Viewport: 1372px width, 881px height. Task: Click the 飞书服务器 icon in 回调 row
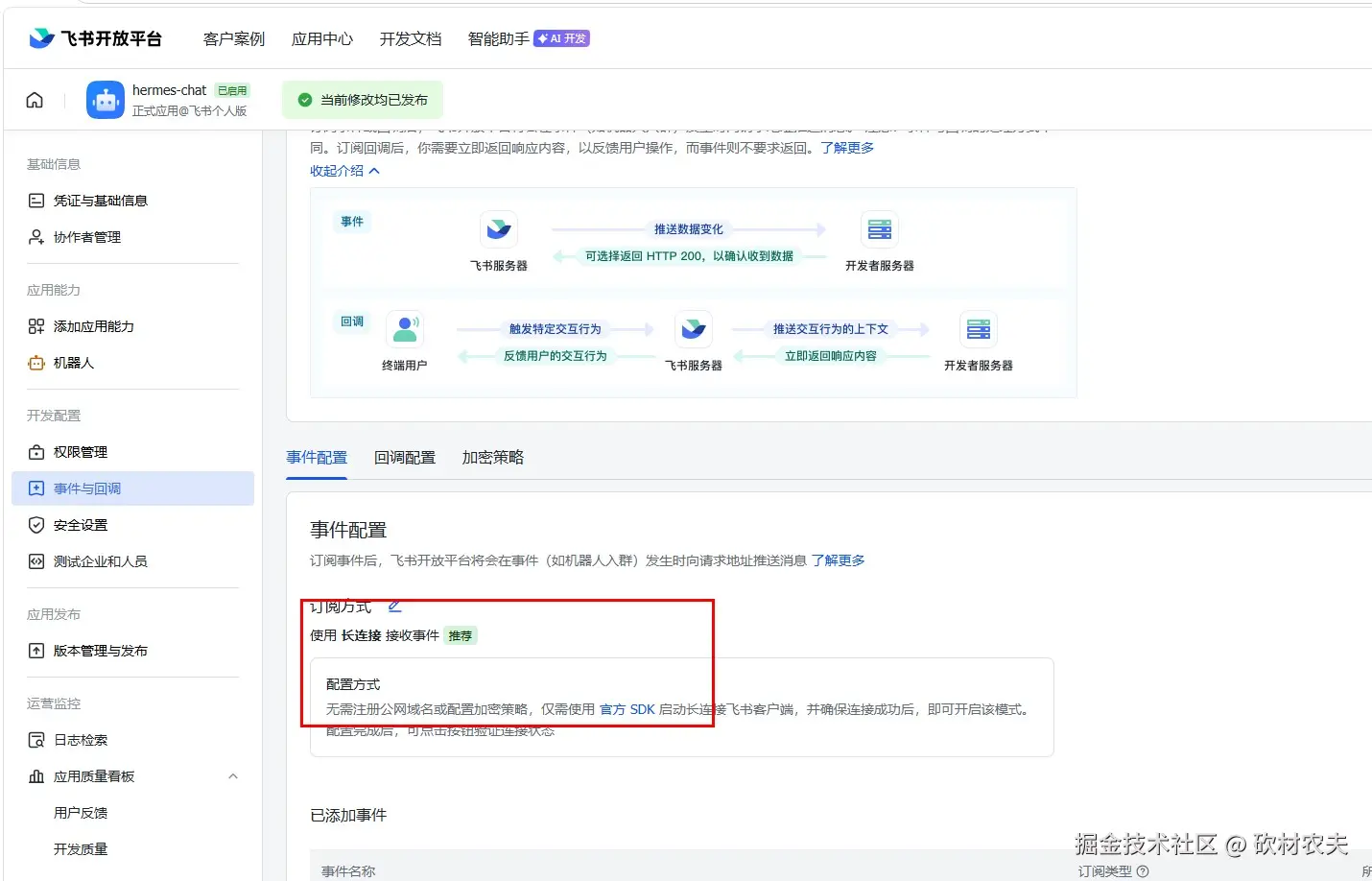tap(694, 329)
